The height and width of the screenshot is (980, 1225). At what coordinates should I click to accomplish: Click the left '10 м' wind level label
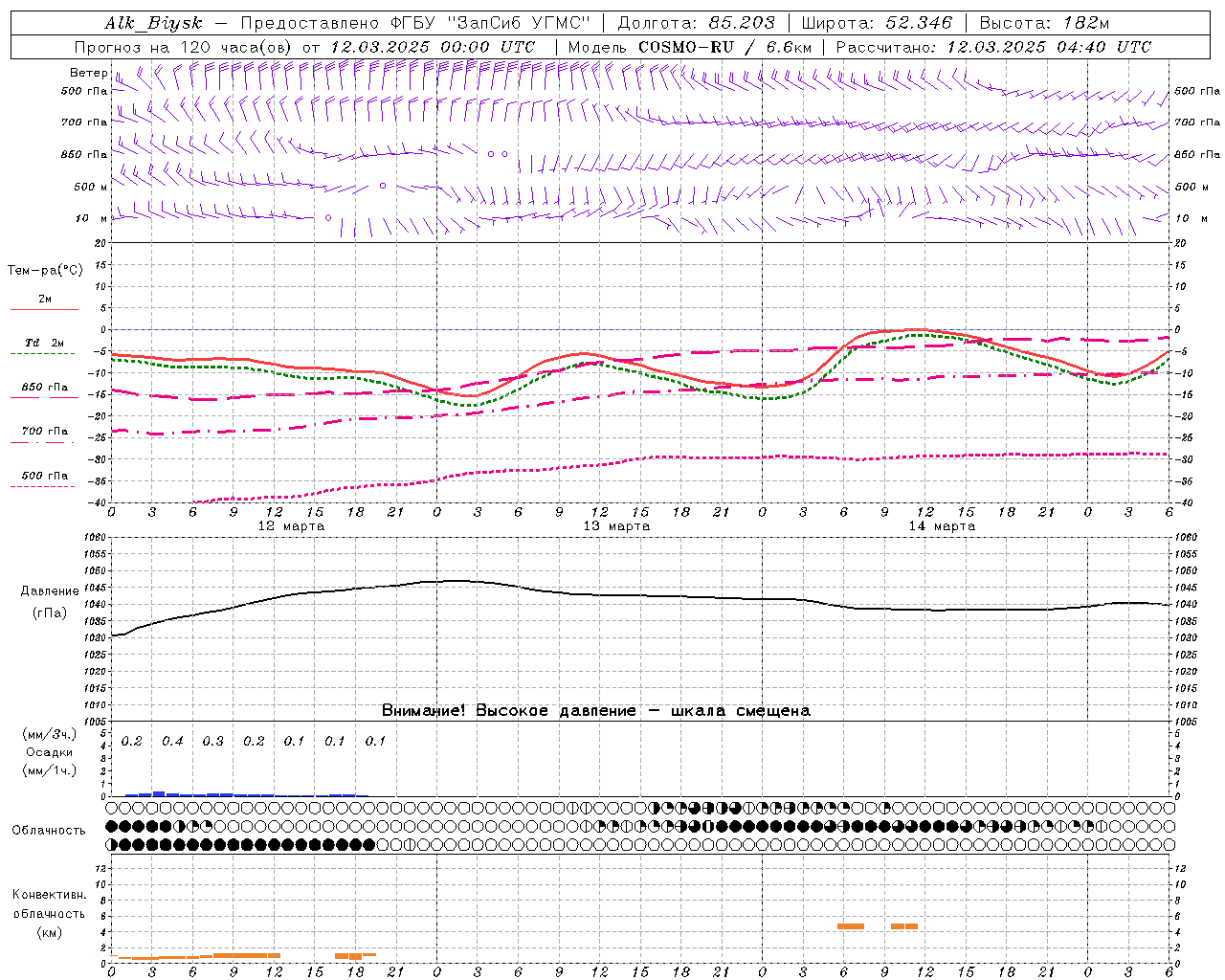[91, 218]
